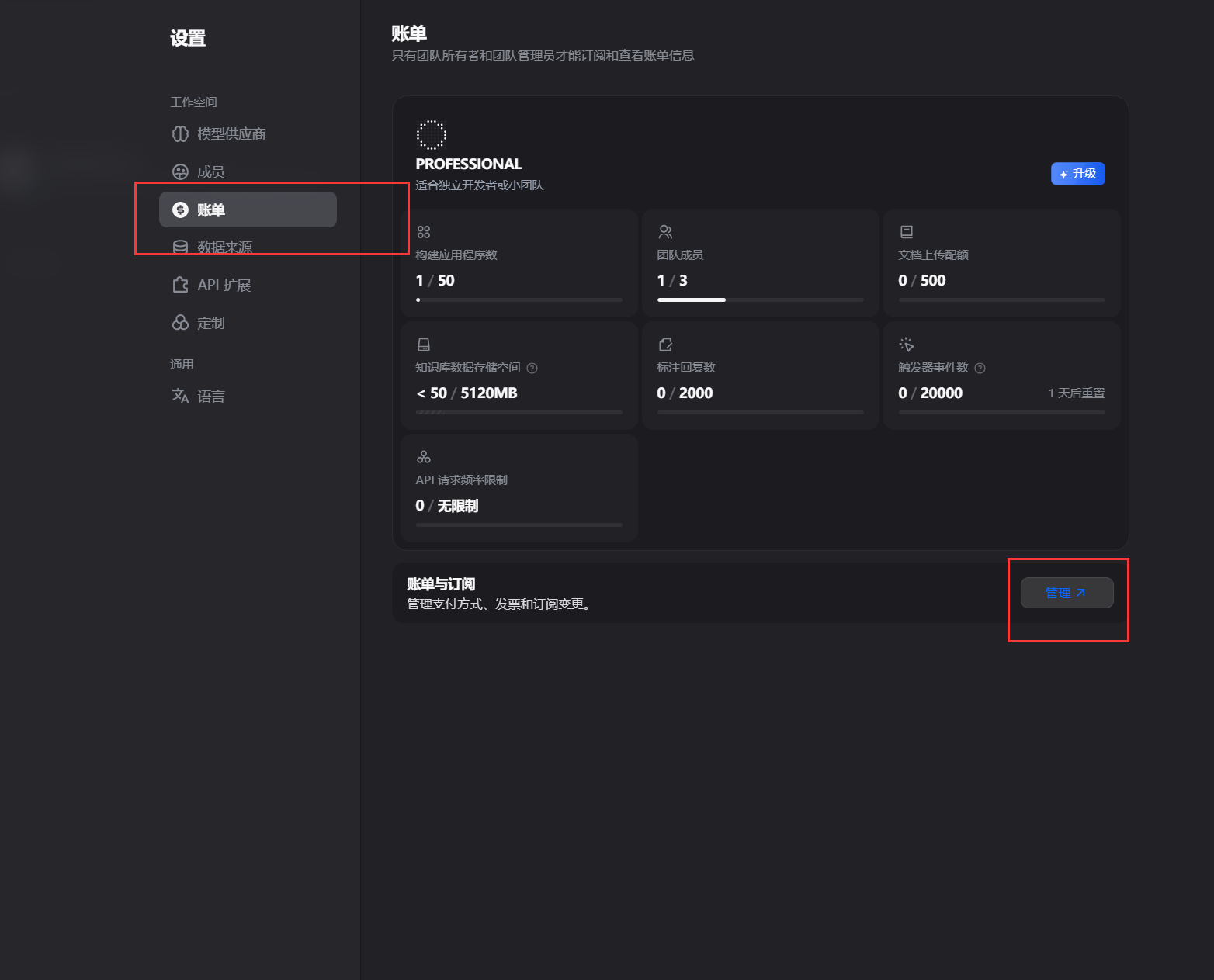Click the 0 / 2000 annotation value

coord(685,393)
